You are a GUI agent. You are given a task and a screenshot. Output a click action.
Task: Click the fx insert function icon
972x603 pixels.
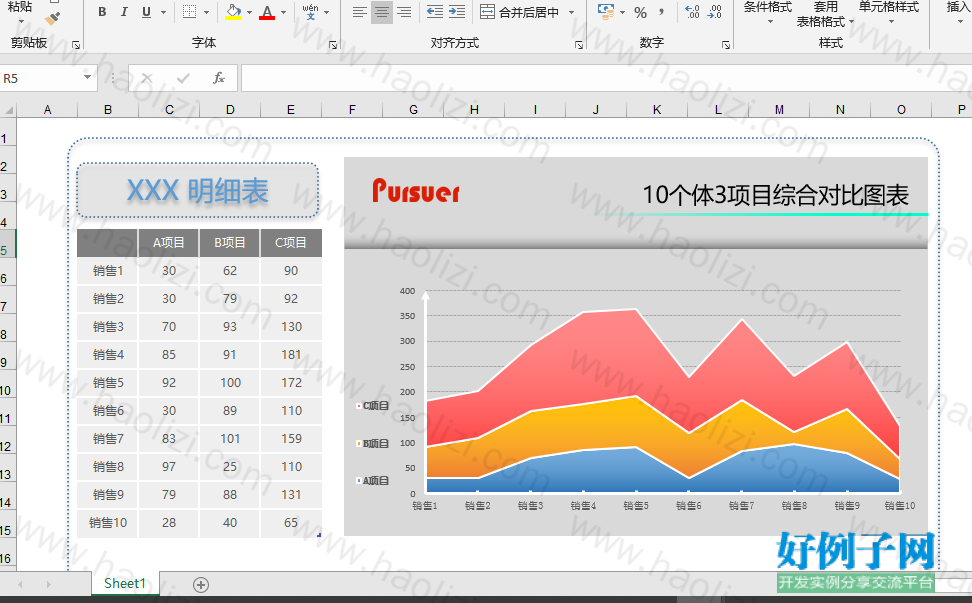[219, 78]
